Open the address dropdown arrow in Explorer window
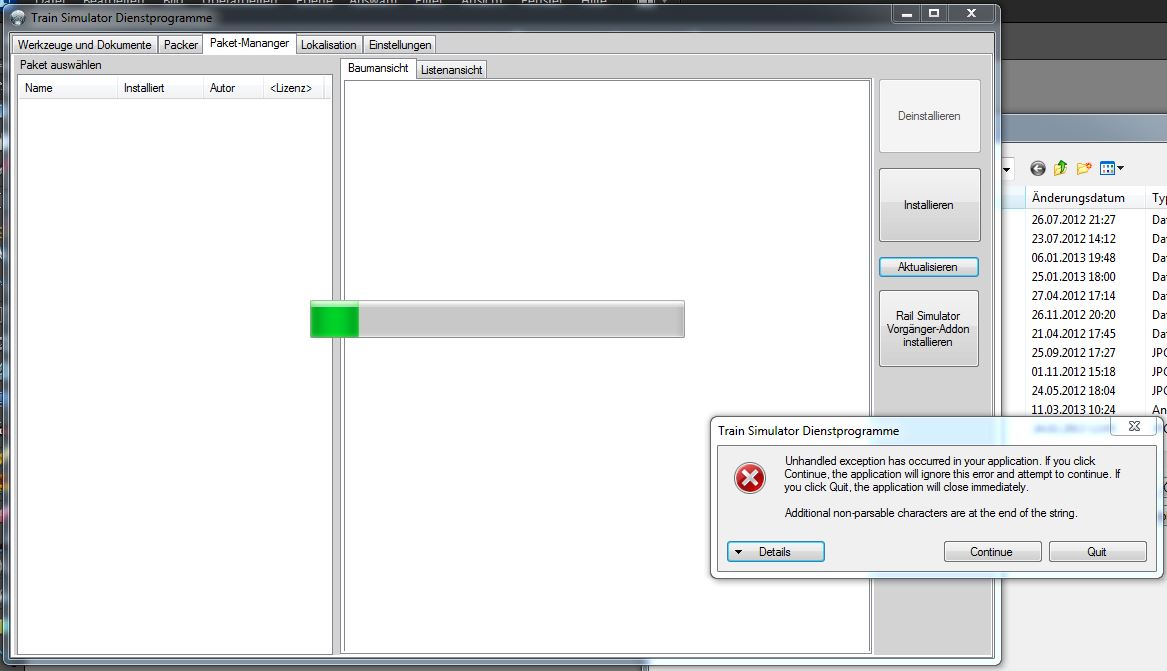Screen dimensions: 1167x671 click(1006, 170)
